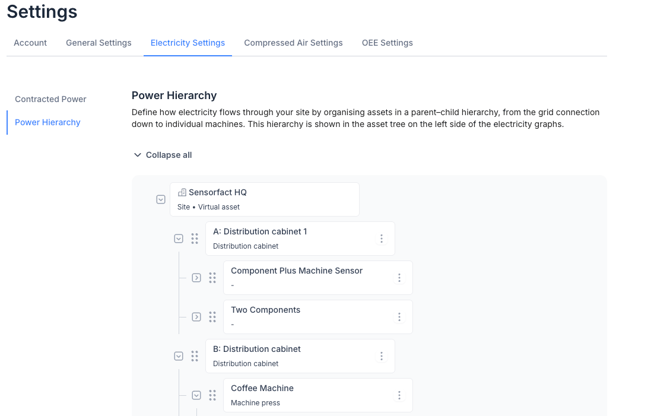Click drag handle of Component Plus Machine Sensor
The image size is (670, 416).
click(213, 278)
